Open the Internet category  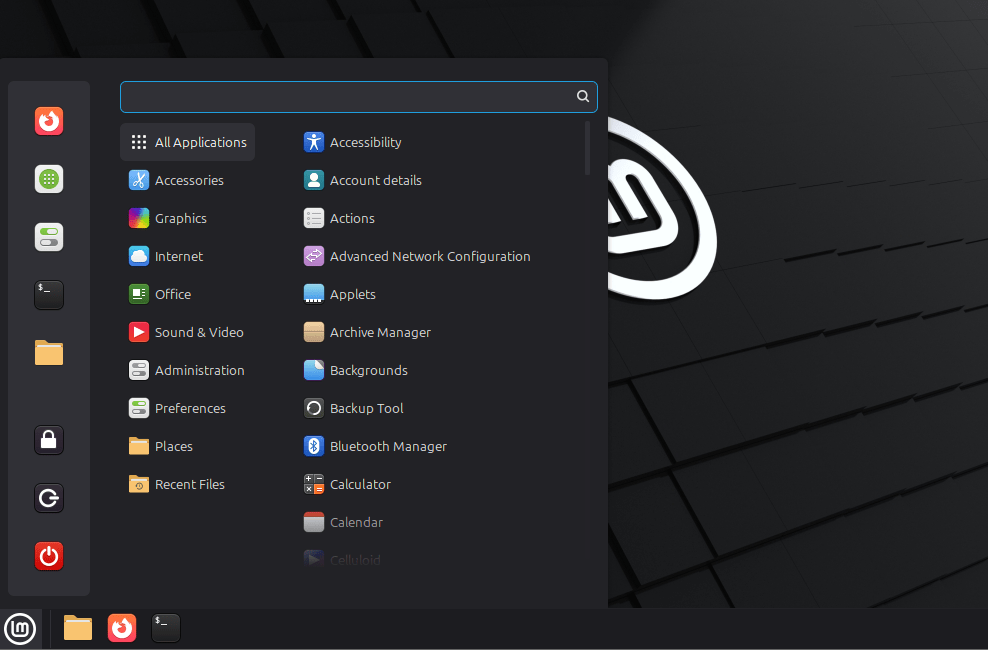coord(188,256)
